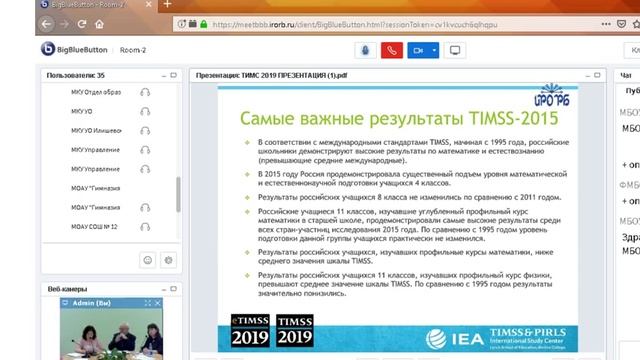The image size is (640, 360).
Task: Select user МОАУ СОШ № 12
Action: 94,227
